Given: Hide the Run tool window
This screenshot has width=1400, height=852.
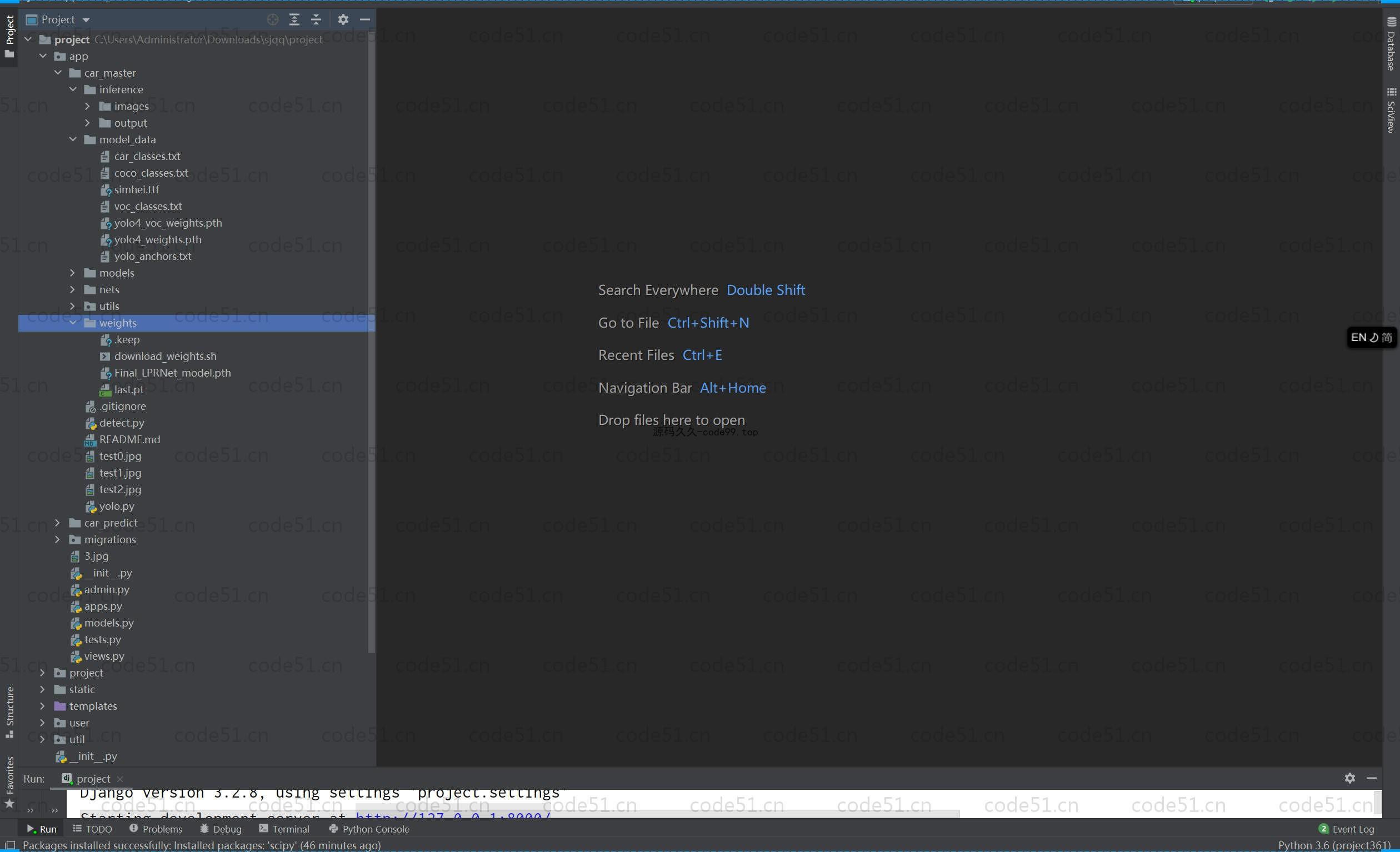Looking at the screenshot, I should (x=1372, y=778).
